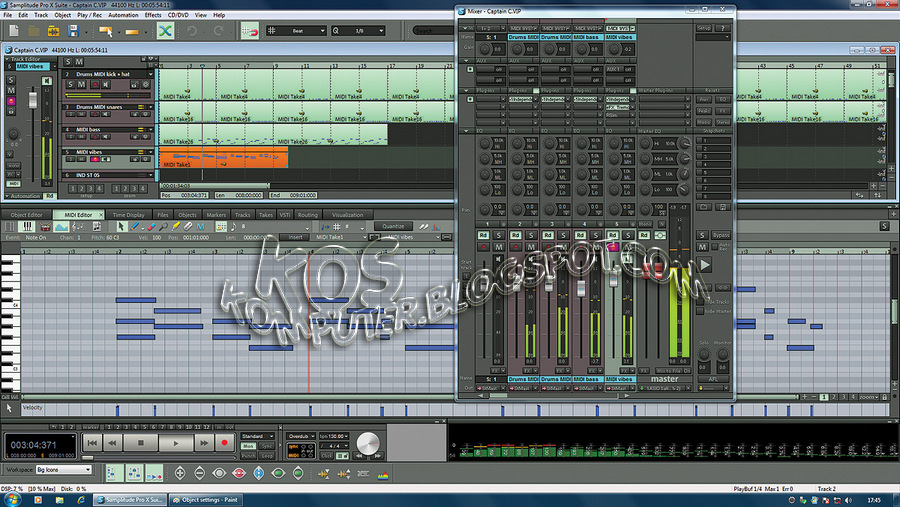900x507 pixels.
Task: Click the zoom out minus icon in the bottom toolbar
Action: [199, 473]
